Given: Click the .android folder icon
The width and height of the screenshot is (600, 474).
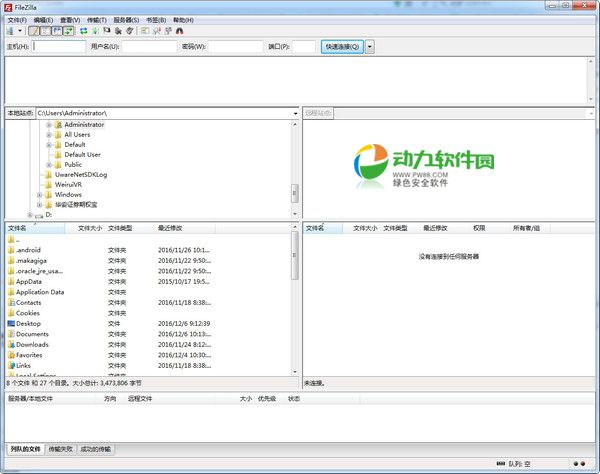Looking at the screenshot, I should coord(11,250).
